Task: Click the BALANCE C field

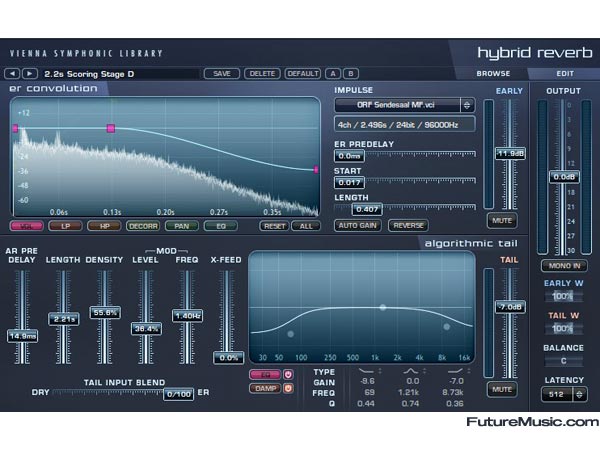Action: 563,361
